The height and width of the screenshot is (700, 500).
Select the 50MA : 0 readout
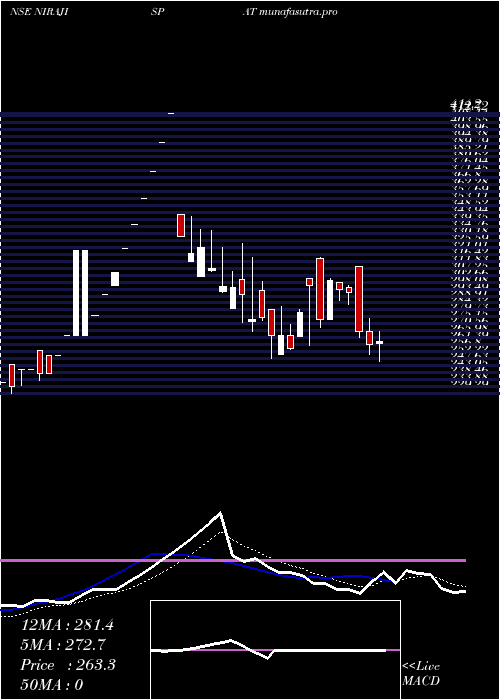[52, 685]
